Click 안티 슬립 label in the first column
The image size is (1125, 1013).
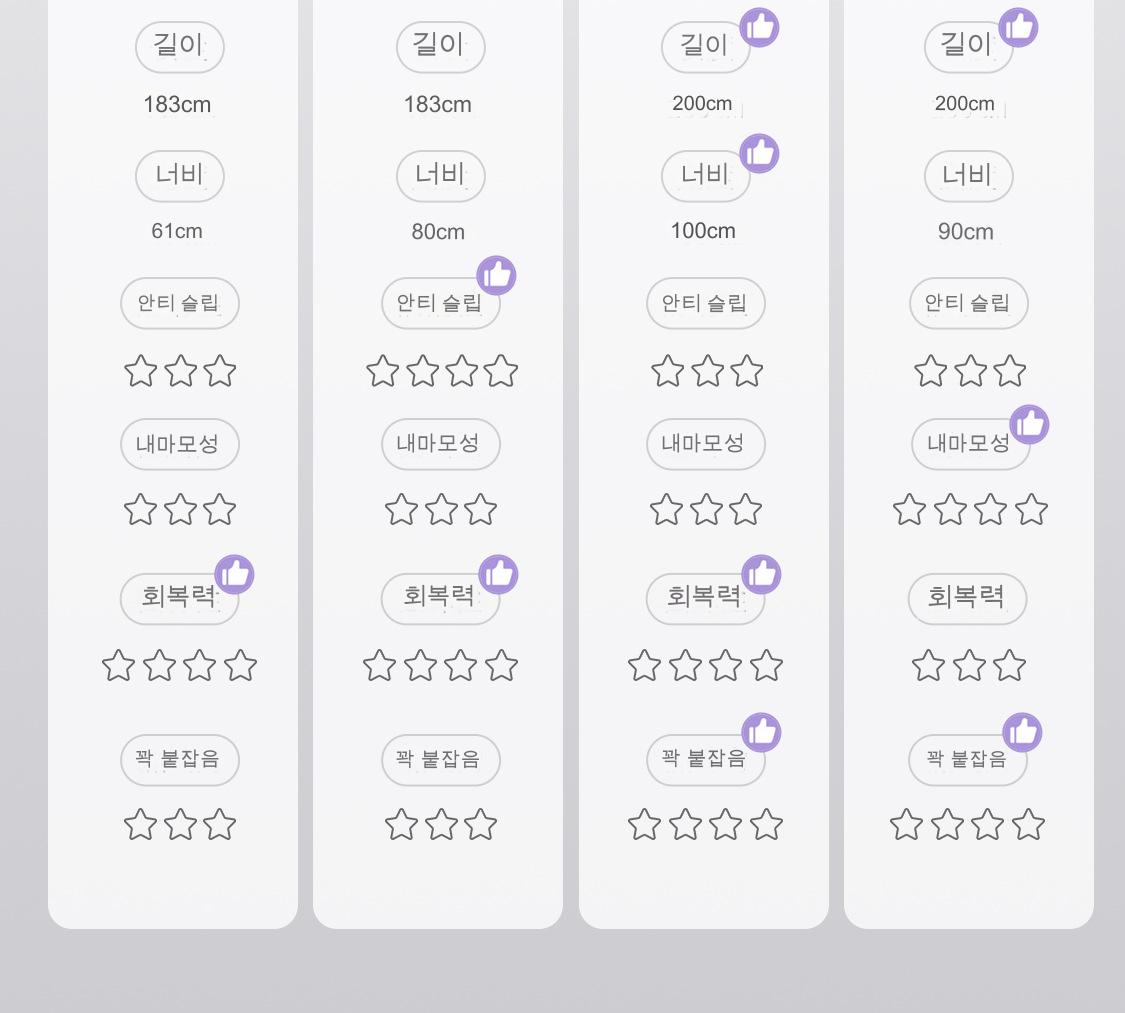coord(180,303)
